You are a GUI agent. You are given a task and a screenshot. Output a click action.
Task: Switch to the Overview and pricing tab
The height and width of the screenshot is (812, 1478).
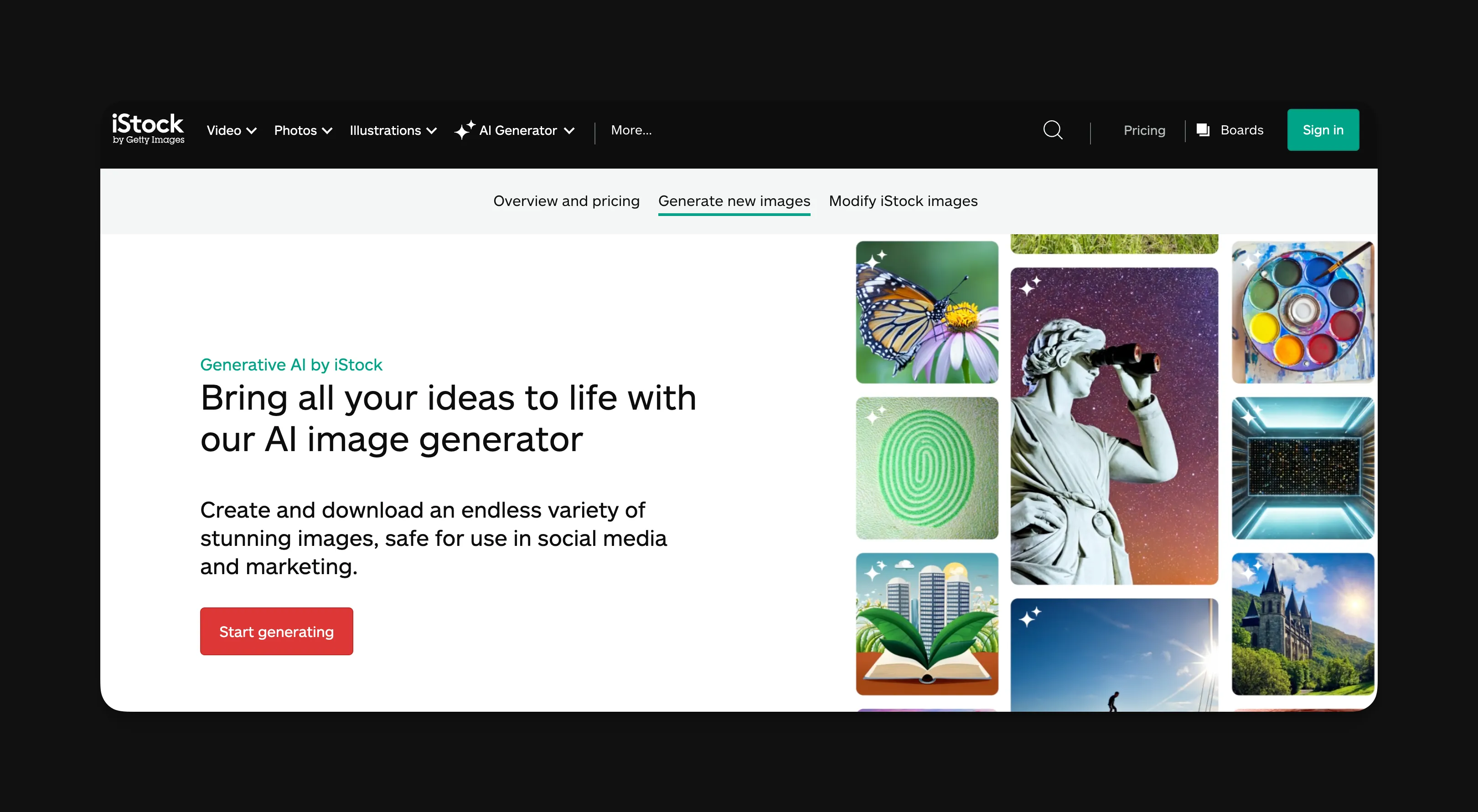[x=566, y=200]
